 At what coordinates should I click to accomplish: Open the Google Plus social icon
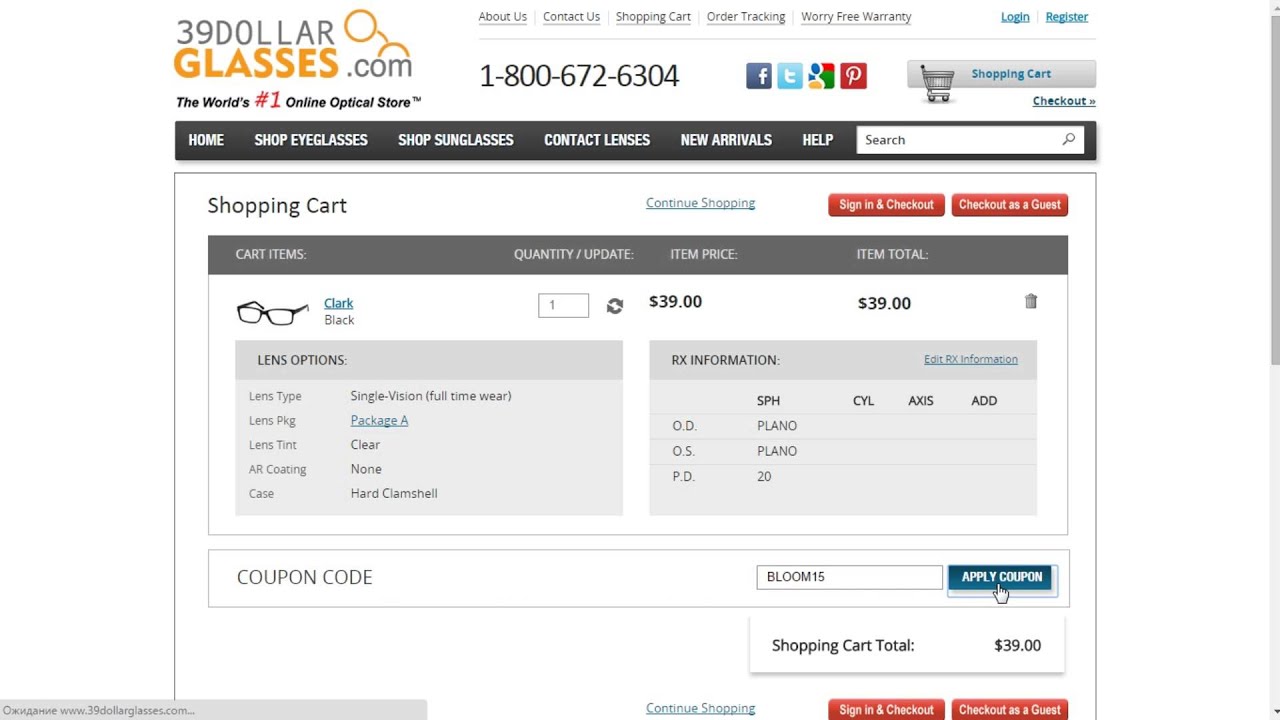pyautogui.click(x=821, y=76)
